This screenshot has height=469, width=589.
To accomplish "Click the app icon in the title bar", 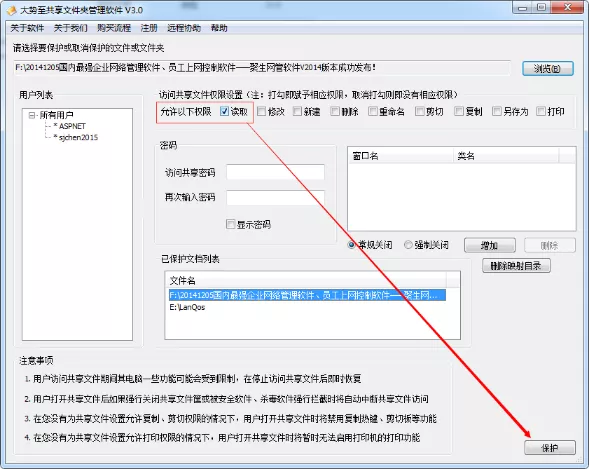I will (x=11, y=10).
